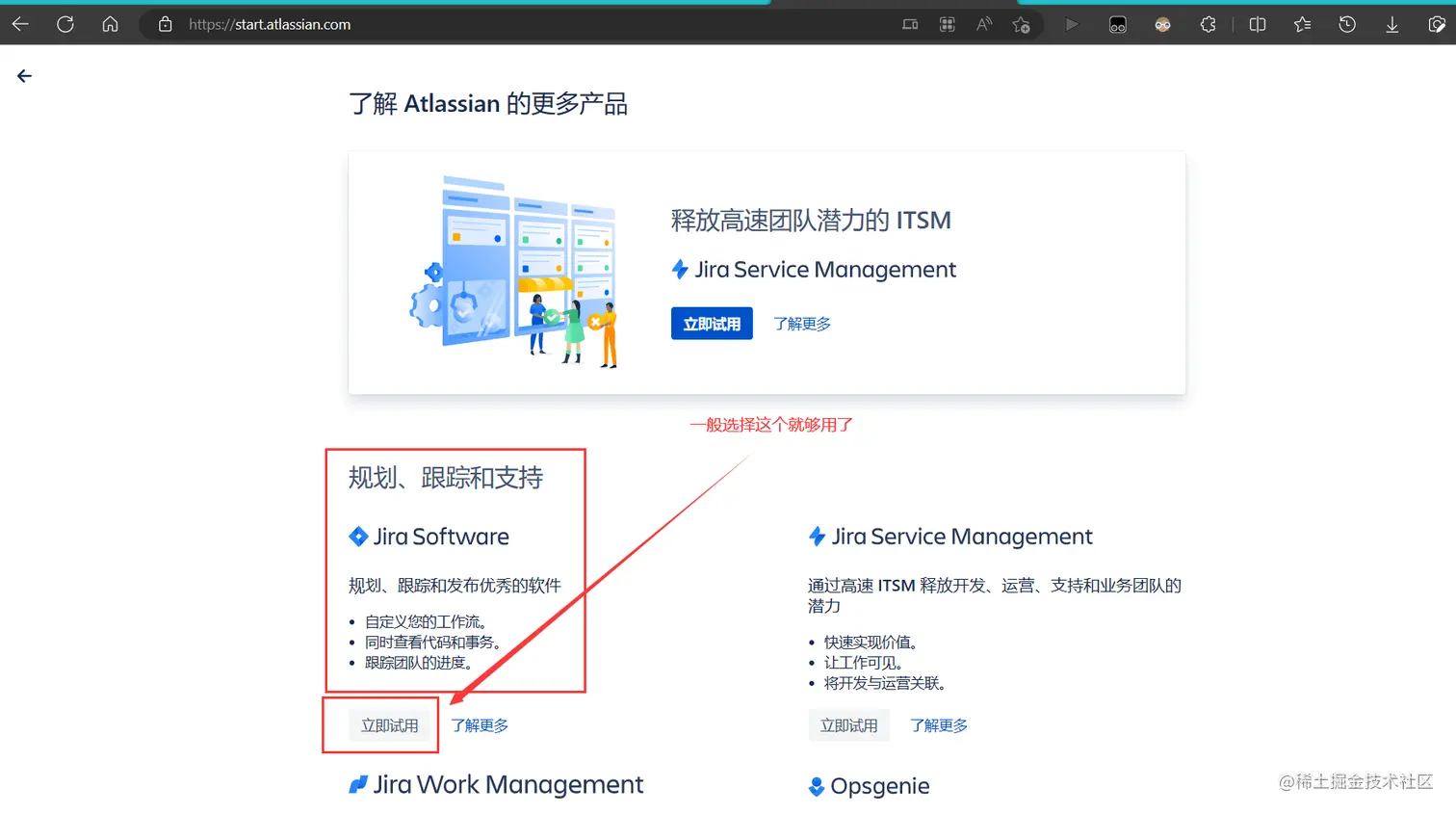1456x814 pixels.
Task: Click 立即试用 under Jira Software
Action: [x=390, y=725]
